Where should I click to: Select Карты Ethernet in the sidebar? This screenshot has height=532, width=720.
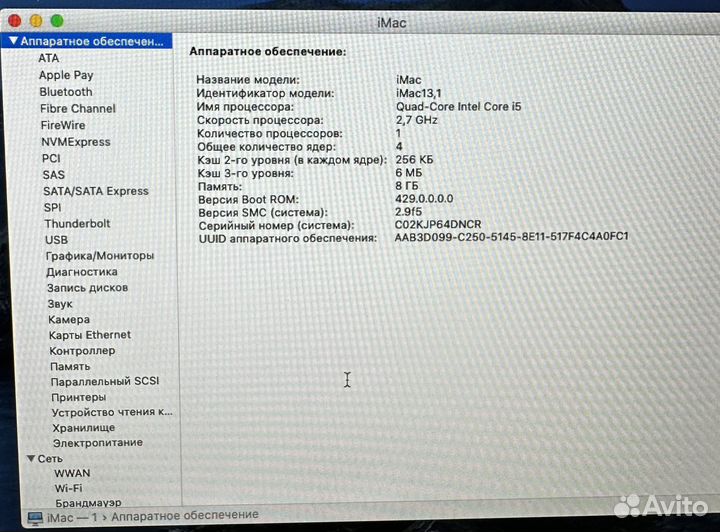click(x=90, y=335)
